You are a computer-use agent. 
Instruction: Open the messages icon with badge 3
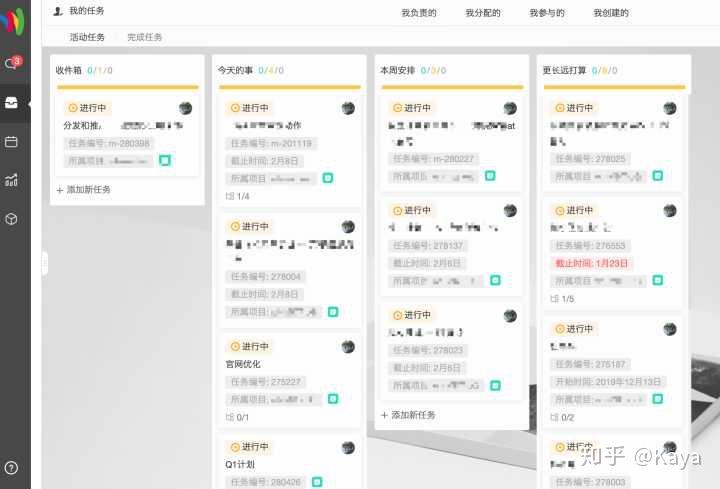[x=13, y=62]
